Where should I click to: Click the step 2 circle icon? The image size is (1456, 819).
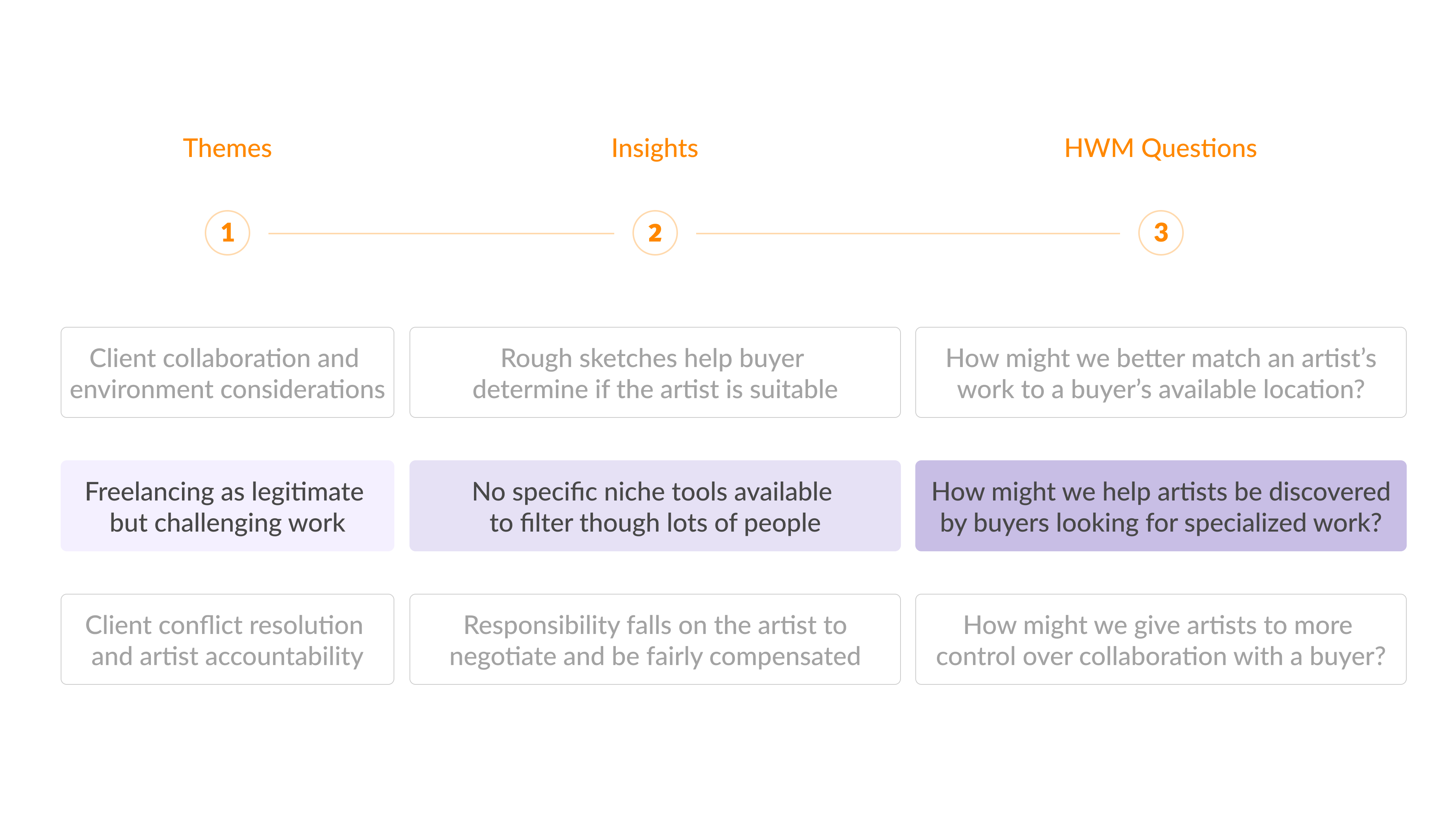click(x=654, y=233)
